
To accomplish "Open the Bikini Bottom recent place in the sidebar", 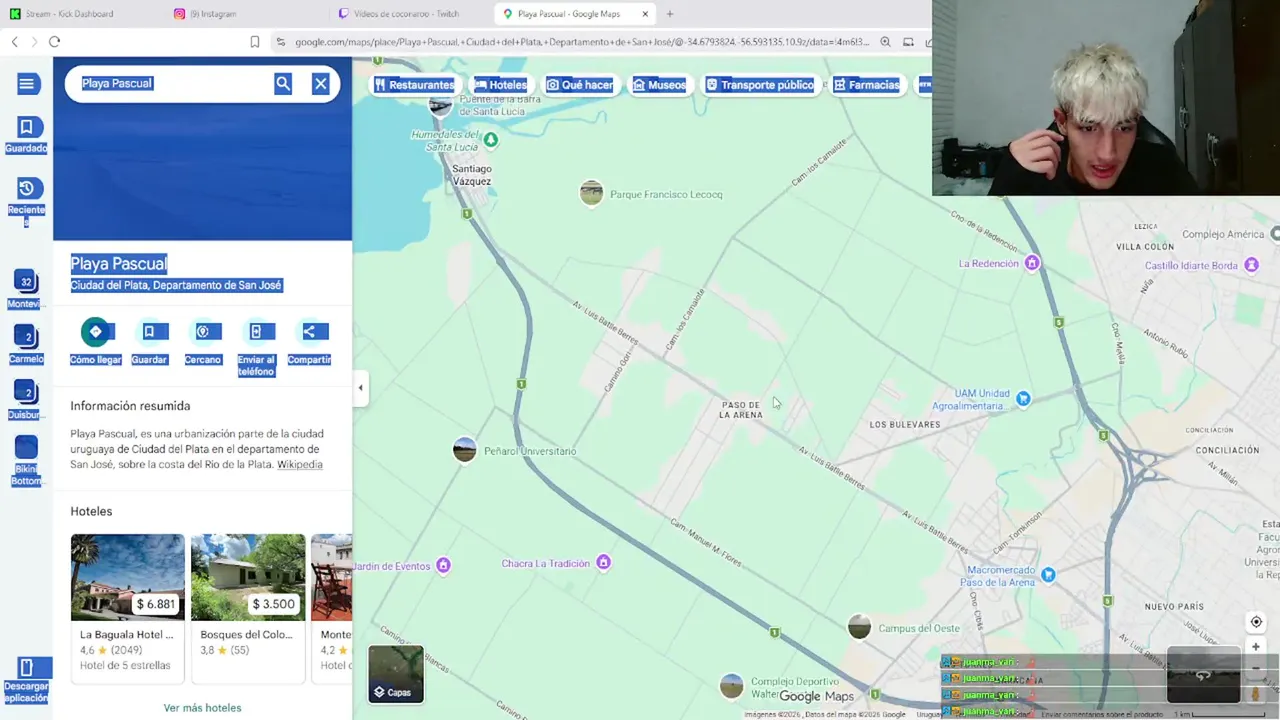I will pyautogui.click(x=26, y=460).
